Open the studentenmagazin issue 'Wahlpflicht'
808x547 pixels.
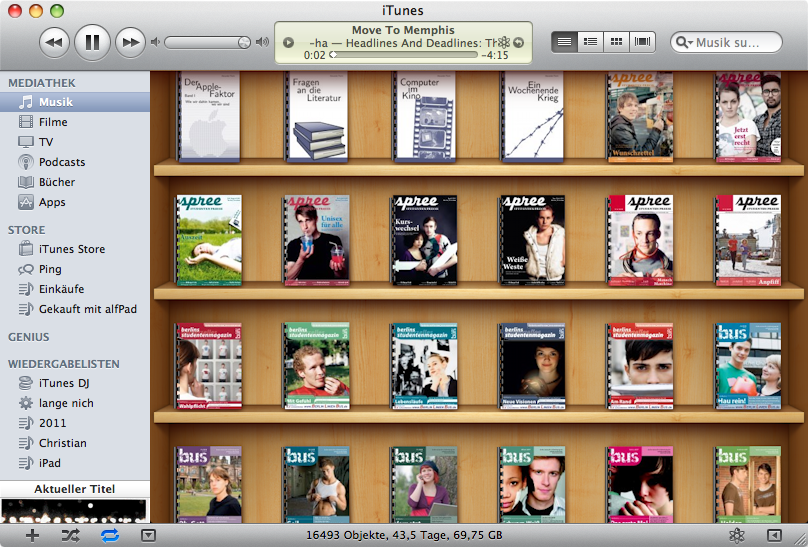point(209,366)
